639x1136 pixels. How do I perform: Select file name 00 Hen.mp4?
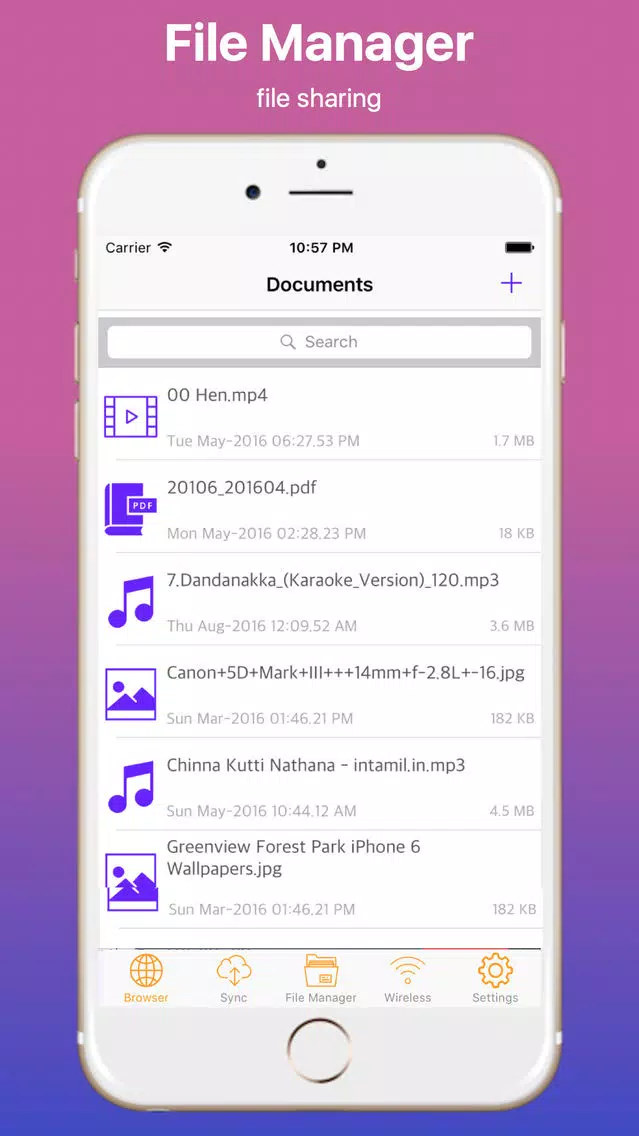[217, 396]
